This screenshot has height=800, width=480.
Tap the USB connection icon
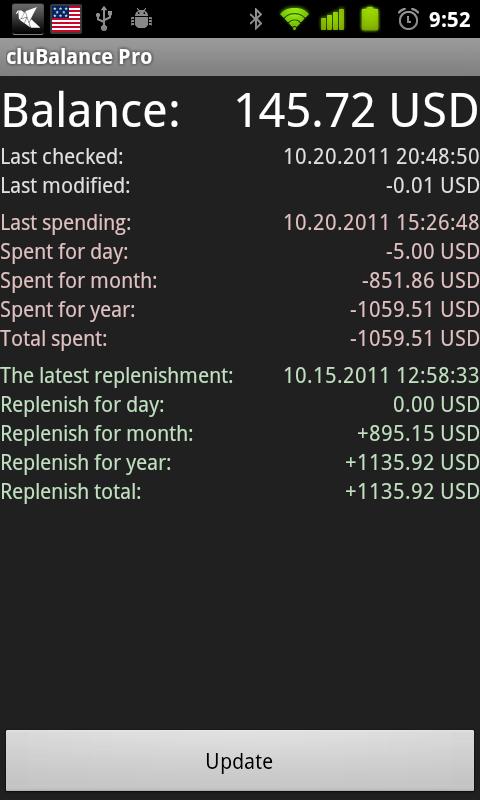(x=104, y=19)
